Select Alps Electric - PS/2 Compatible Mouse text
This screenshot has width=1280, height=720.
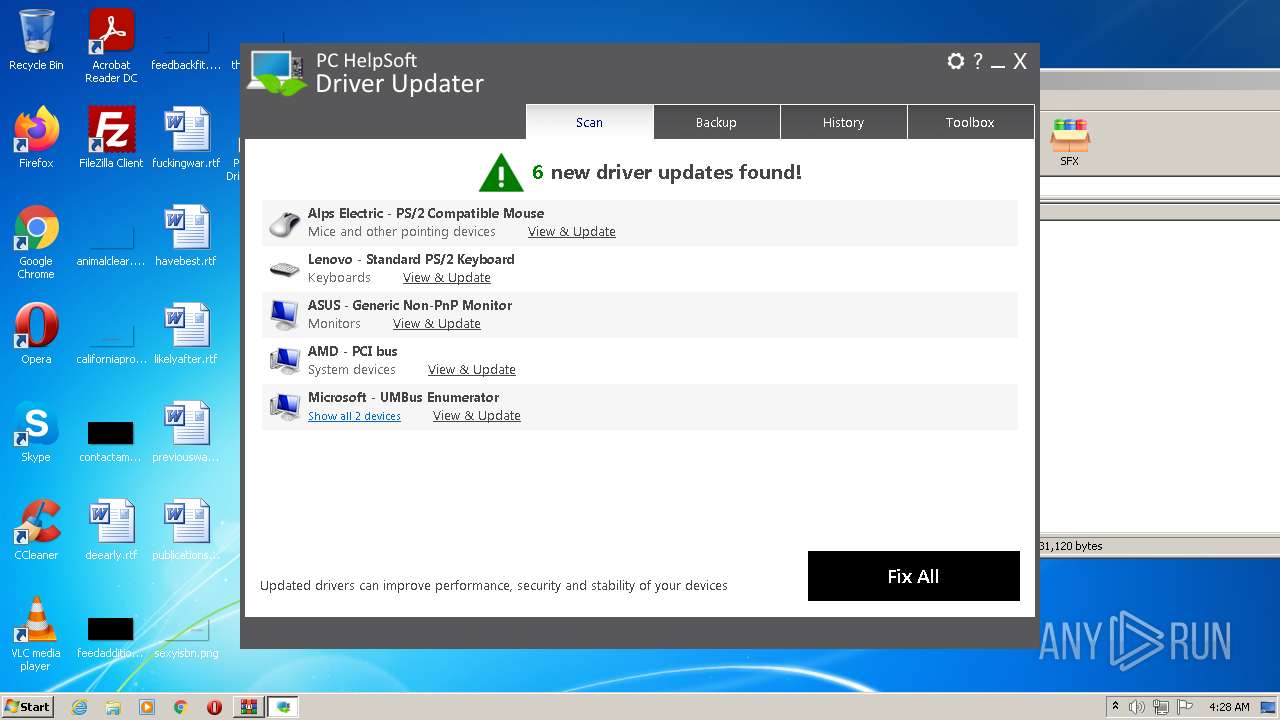pyautogui.click(x=426, y=213)
